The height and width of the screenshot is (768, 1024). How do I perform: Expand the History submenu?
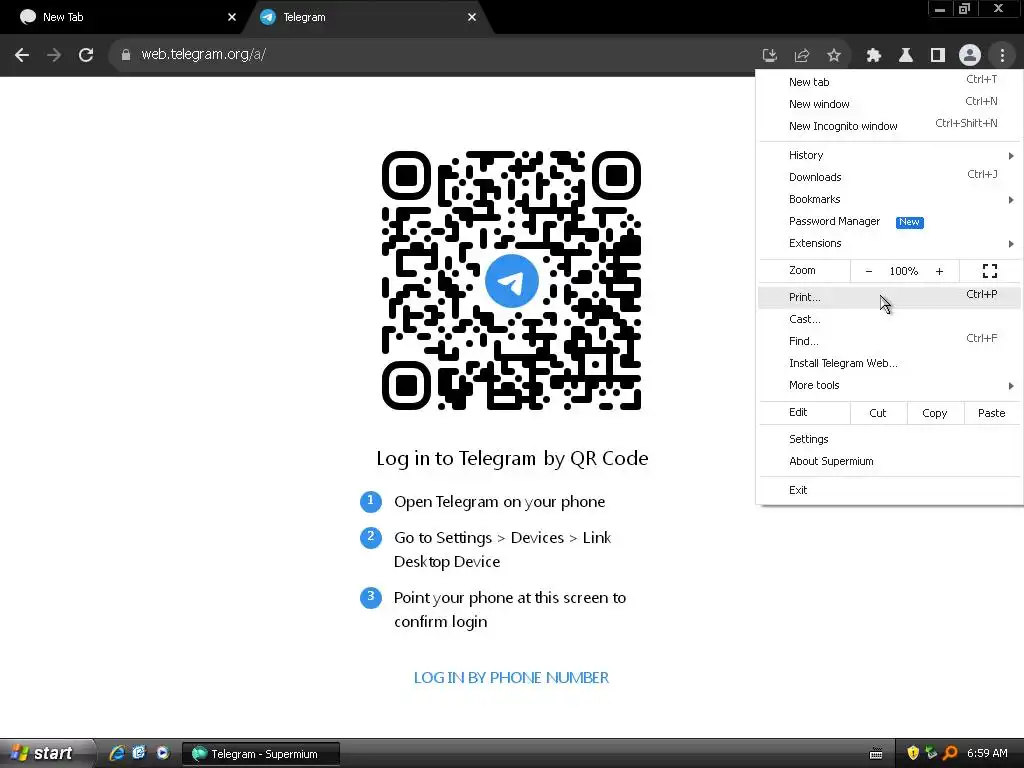(x=889, y=155)
